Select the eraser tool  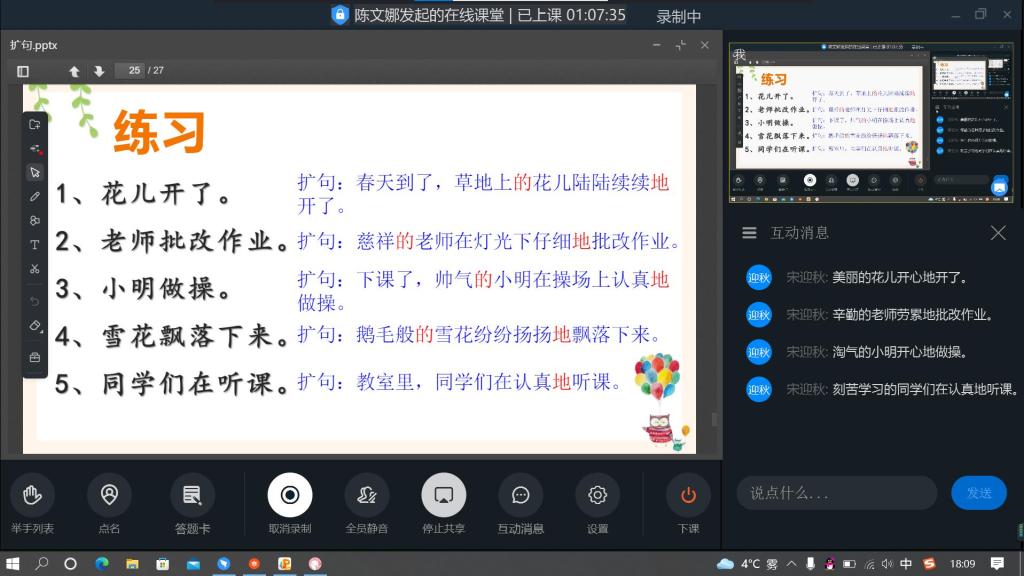pyautogui.click(x=33, y=326)
